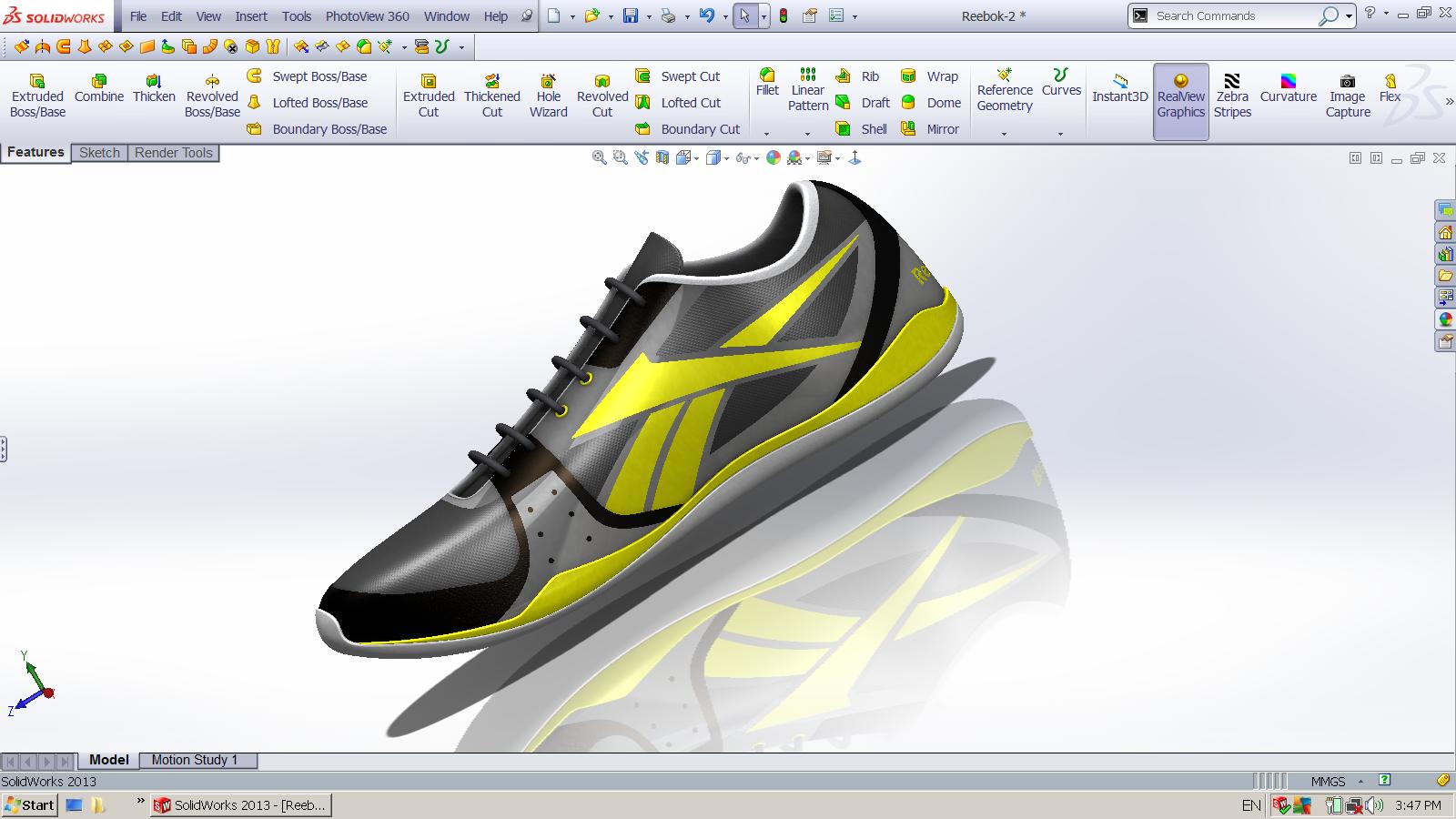
Task: Save the document with the floppy icon
Action: tap(631, 15)
